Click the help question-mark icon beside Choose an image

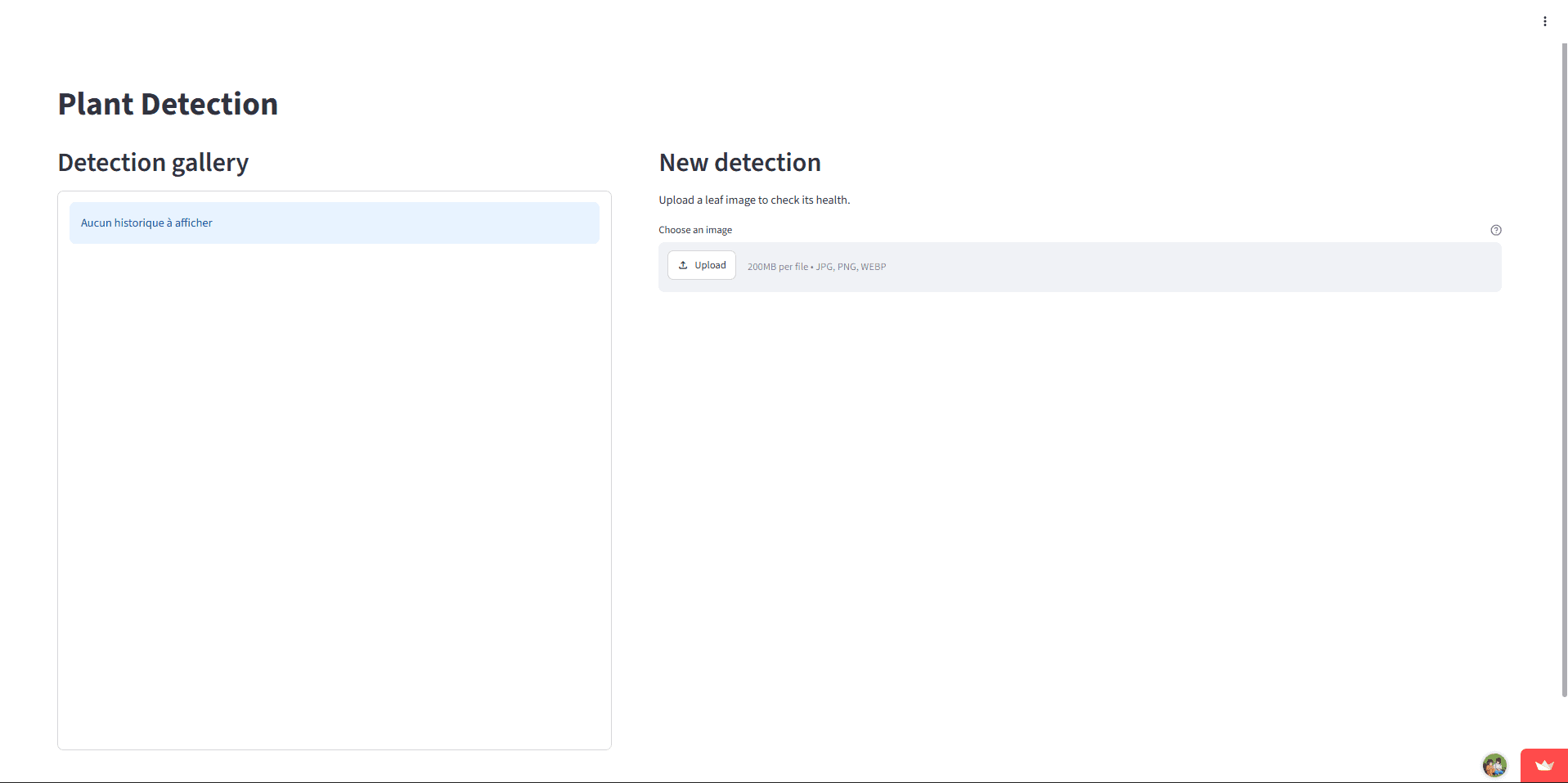1495,230
